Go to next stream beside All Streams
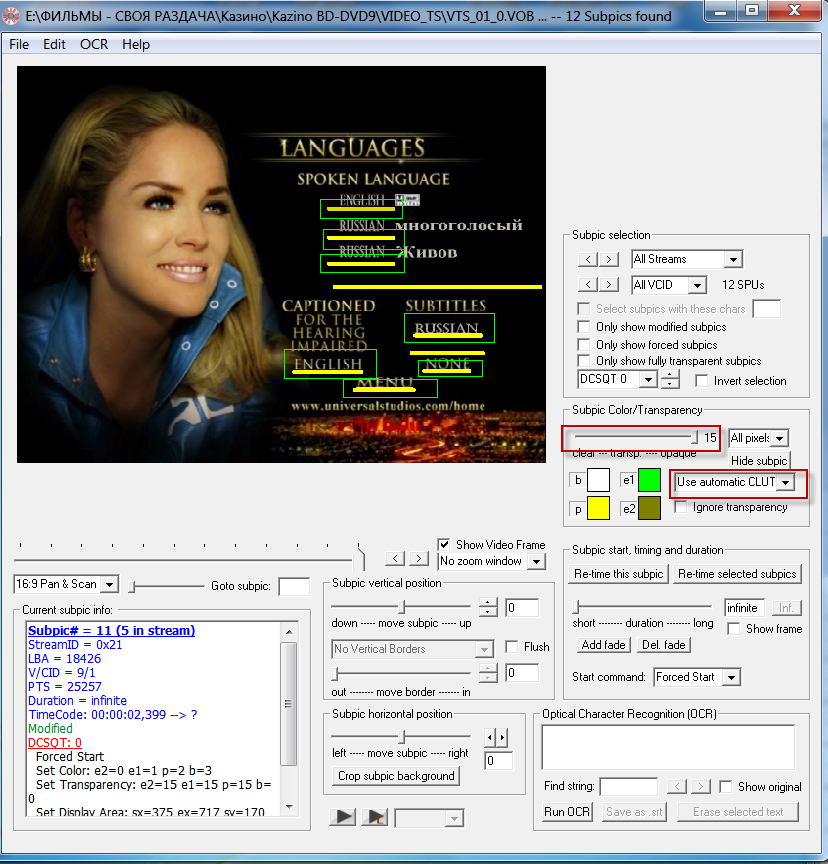This screenshot has height=864, width=828. (x=608, y=259)
